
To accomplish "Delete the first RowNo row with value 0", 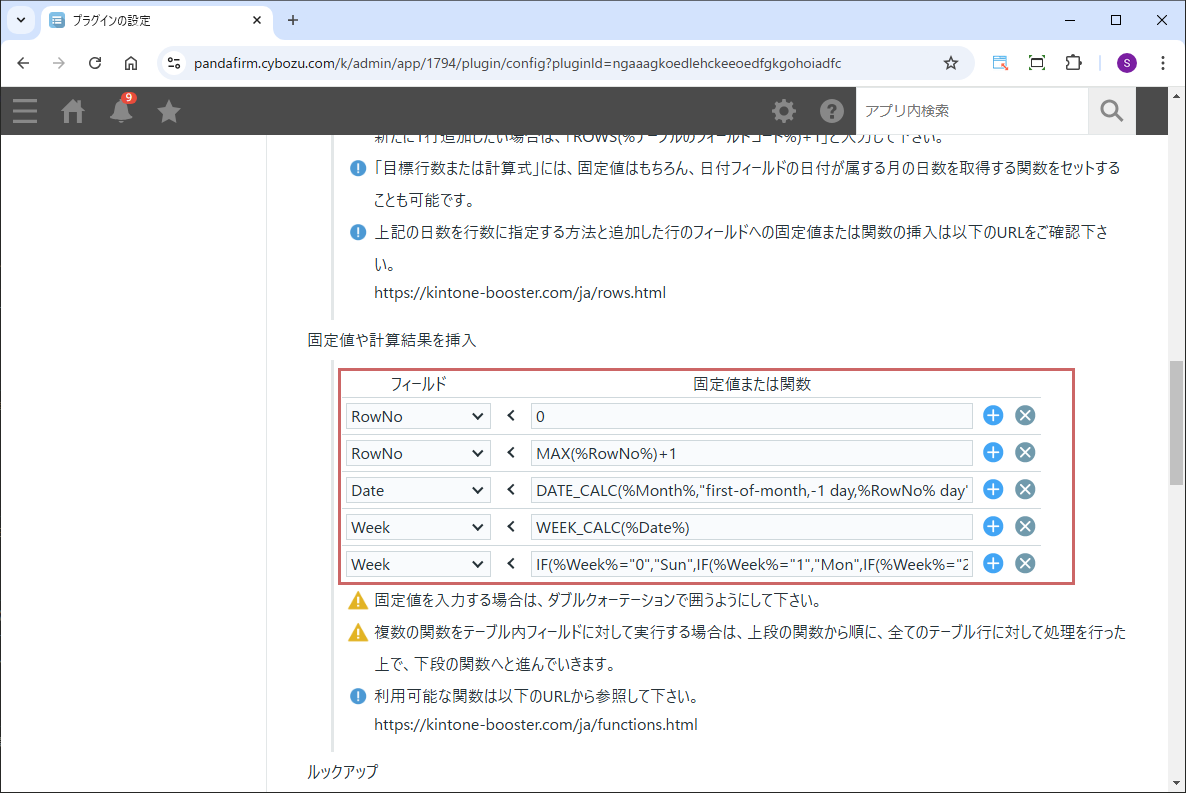I will click(1025, 416).
